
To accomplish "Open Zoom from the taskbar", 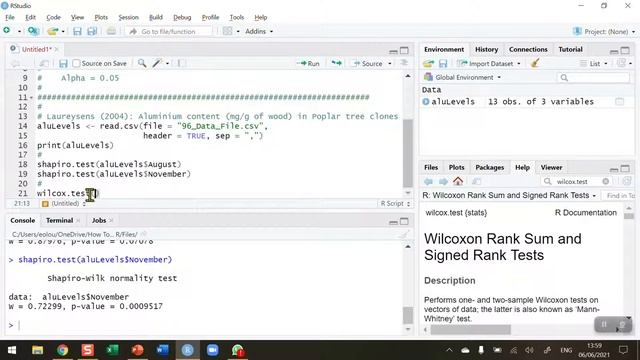I will tap(212, 350).
